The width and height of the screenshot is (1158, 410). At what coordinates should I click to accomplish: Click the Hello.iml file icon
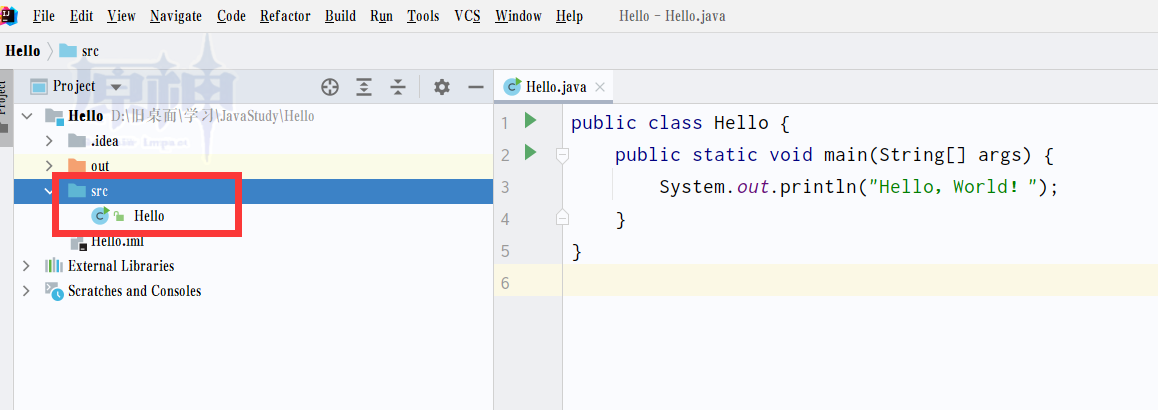[x=78, y=243]
